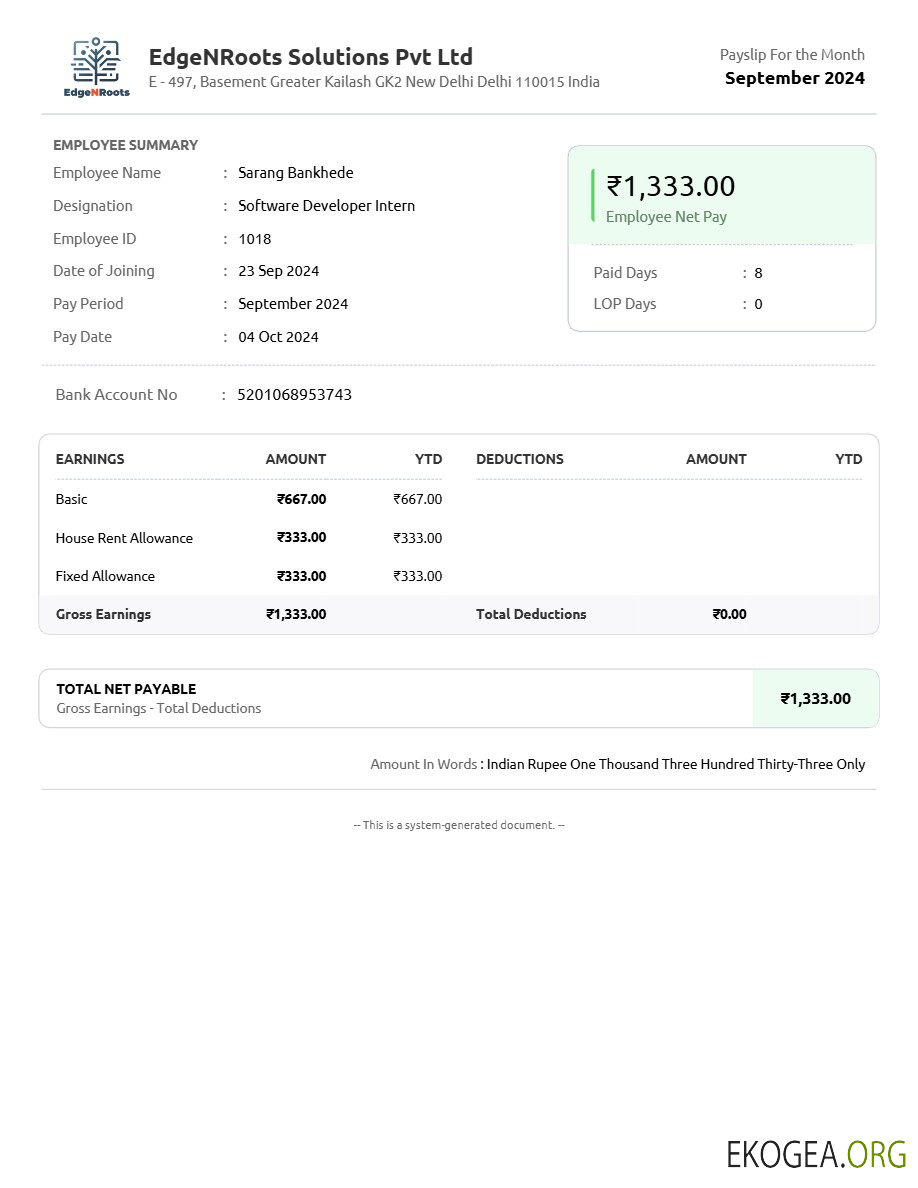Image resolution: width=918 pixels, height=1188 pixels.
Task: Click the bank account number 5201068953743
Action: (x=294, y=395)
